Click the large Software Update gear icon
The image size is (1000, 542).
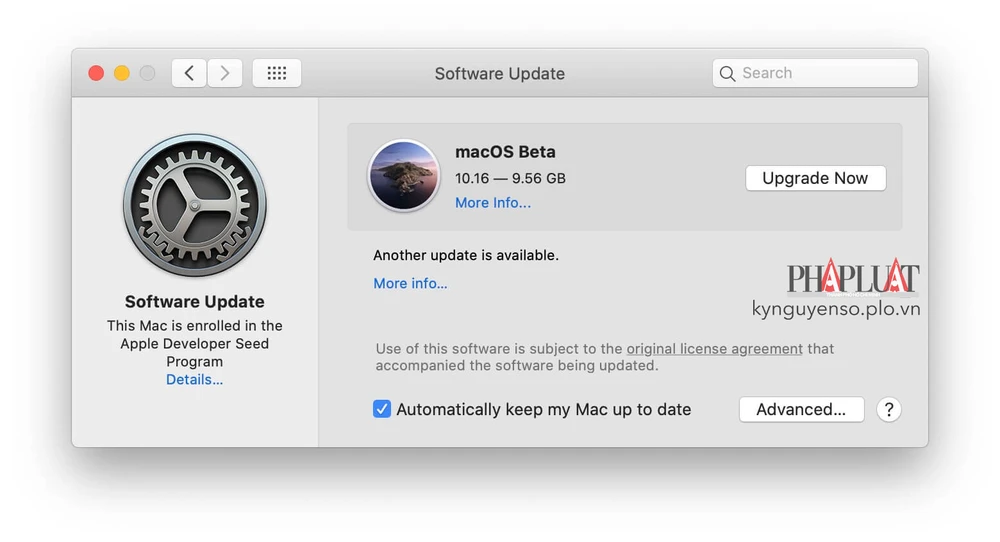[x=195, y=205]
